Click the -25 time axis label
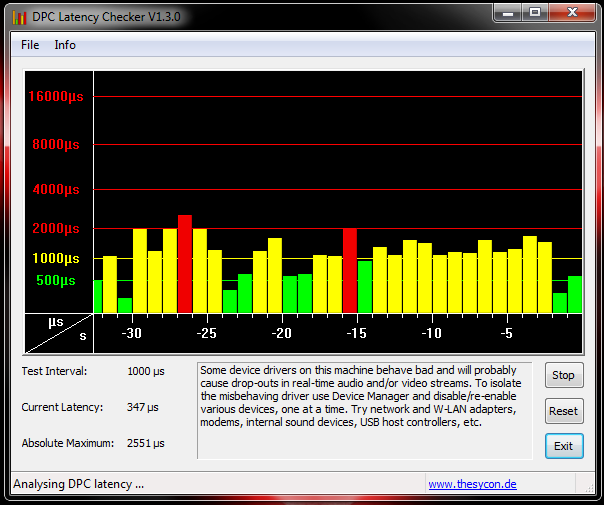 tap(206, 333)
